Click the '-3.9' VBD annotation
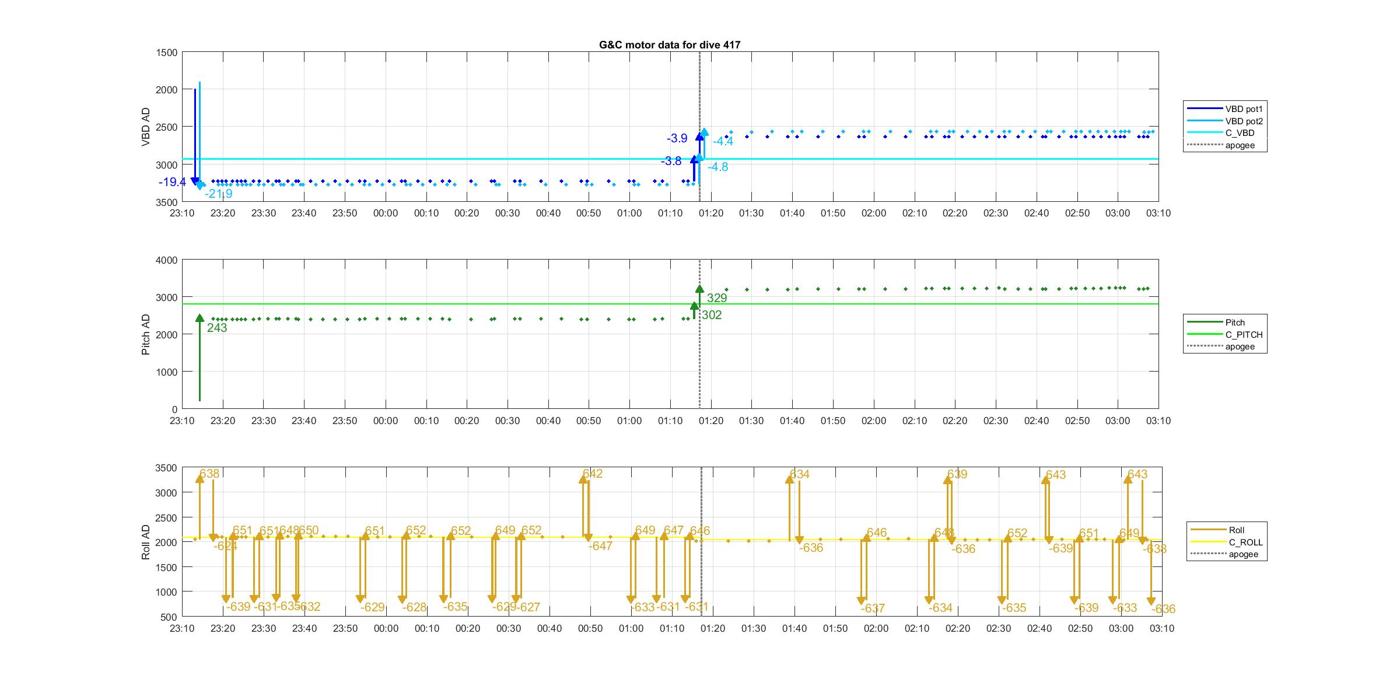 coord(677,138)
